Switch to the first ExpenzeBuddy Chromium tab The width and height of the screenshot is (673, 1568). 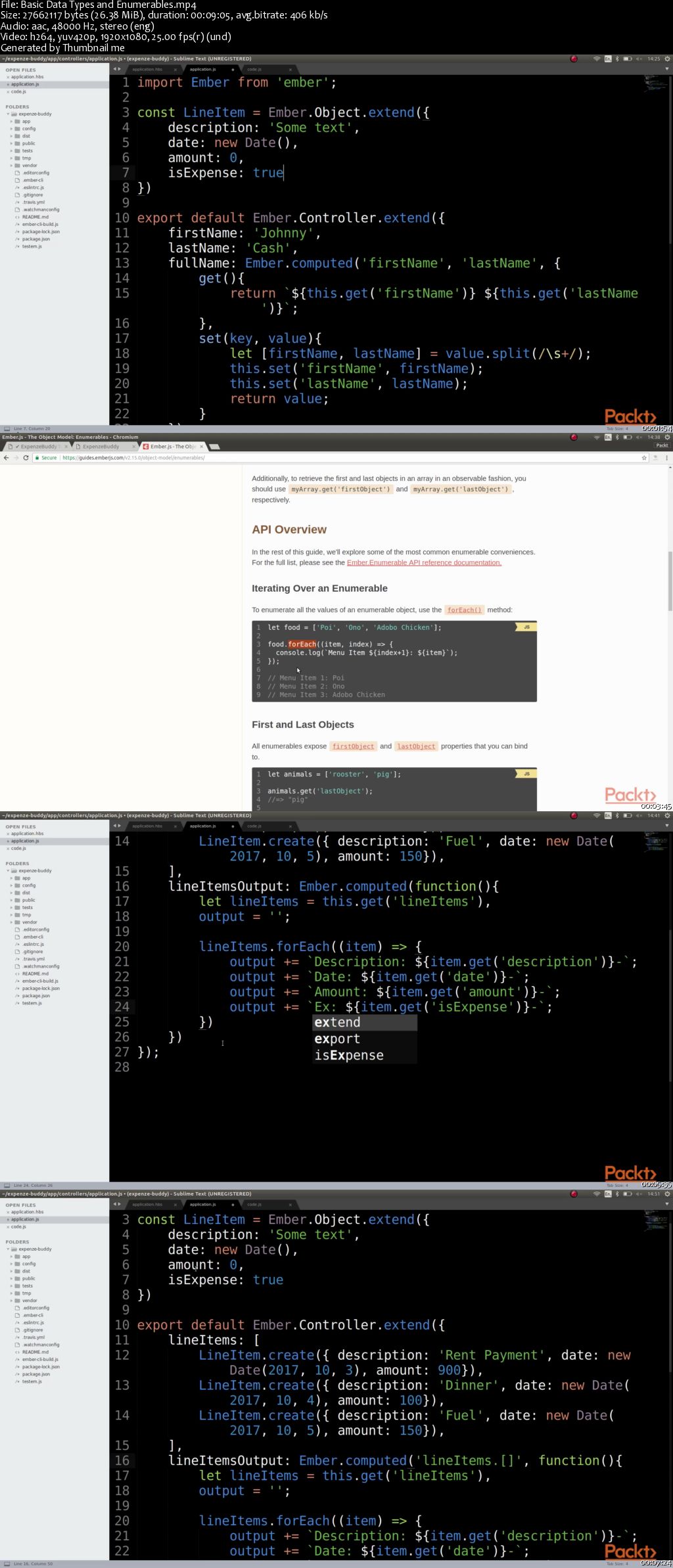point(36,447)
